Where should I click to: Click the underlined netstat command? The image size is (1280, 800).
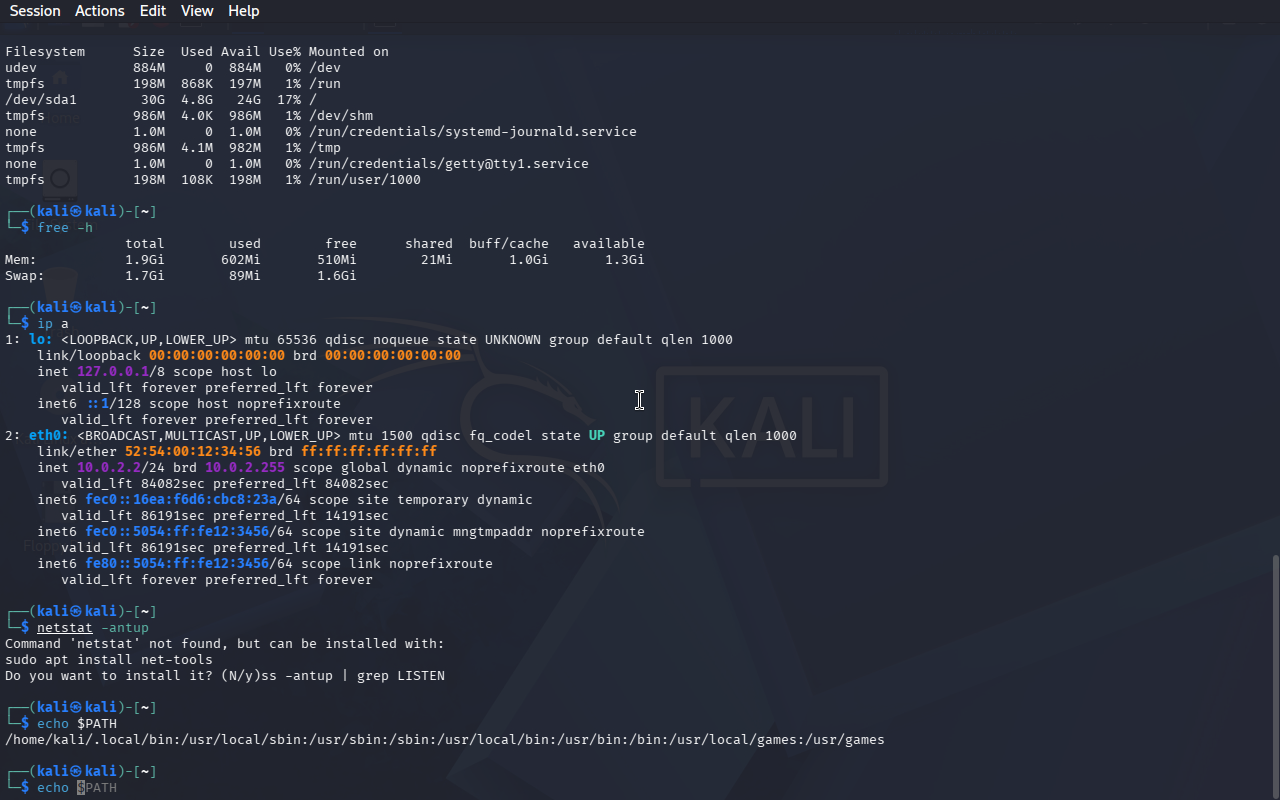(x=64, y=628)
